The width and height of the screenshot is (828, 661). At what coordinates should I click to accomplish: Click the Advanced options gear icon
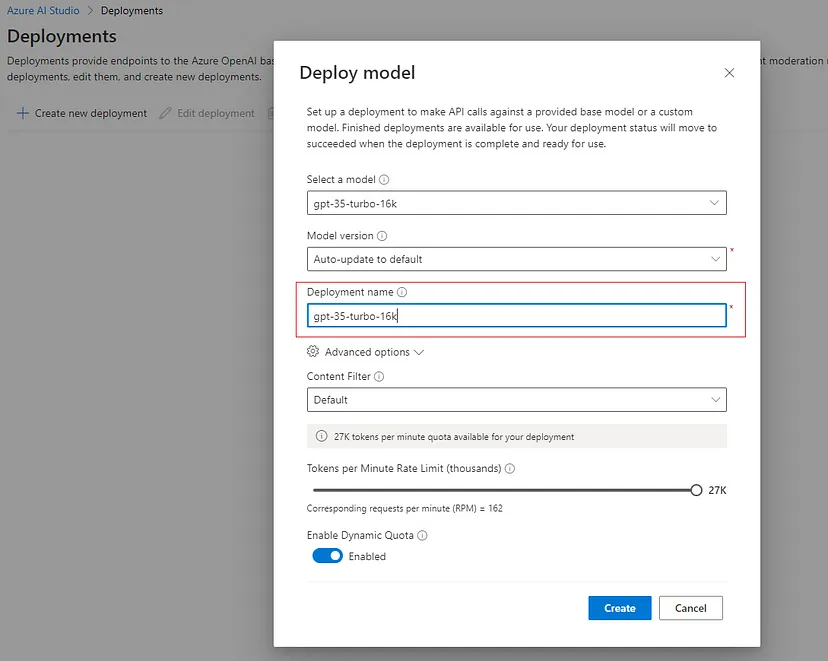313,351
